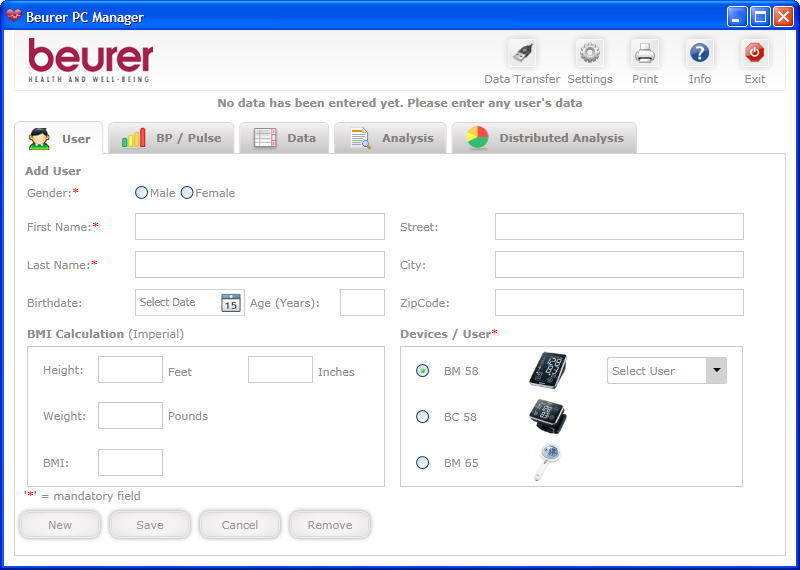Viewport: 800px width, 570px height.
Task: Open the Analysis tab
Action: (390, 138)
